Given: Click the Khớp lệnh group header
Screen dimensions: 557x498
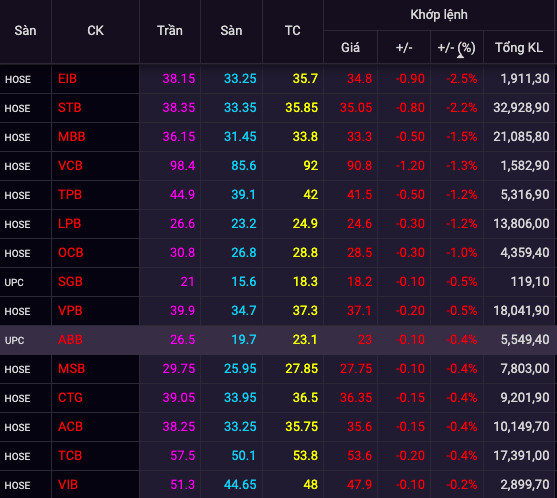Looking at the screenshot, I should click(439, 15).
